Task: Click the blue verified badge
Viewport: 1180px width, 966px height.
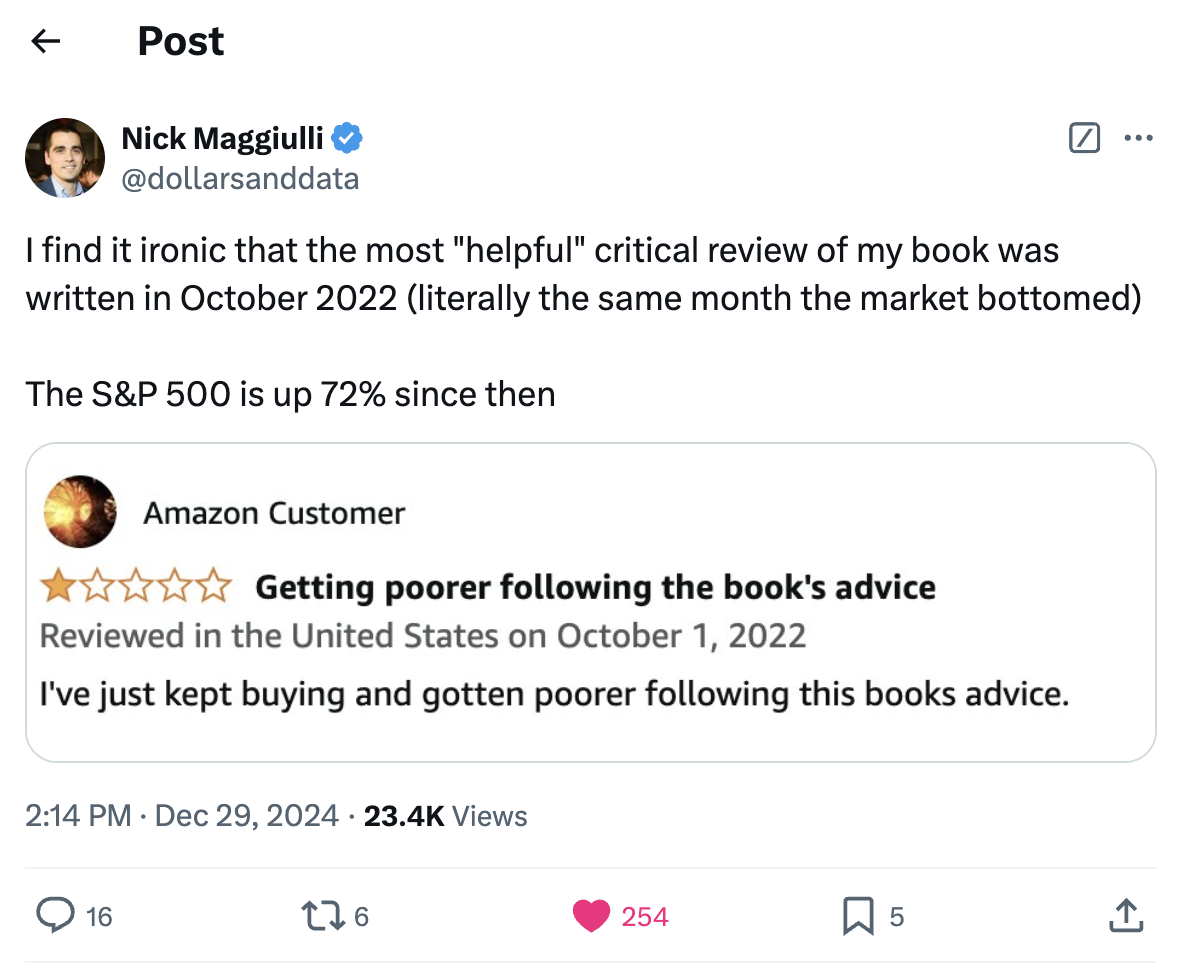Action: tap(347, 138)
